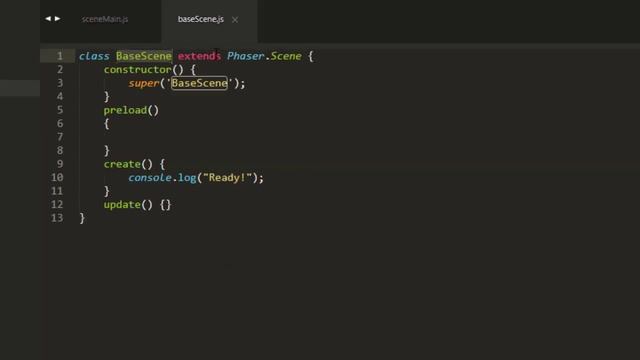The image size is (640, 360).
Task: Click line number 1 in the gutter
Action: 60,56
